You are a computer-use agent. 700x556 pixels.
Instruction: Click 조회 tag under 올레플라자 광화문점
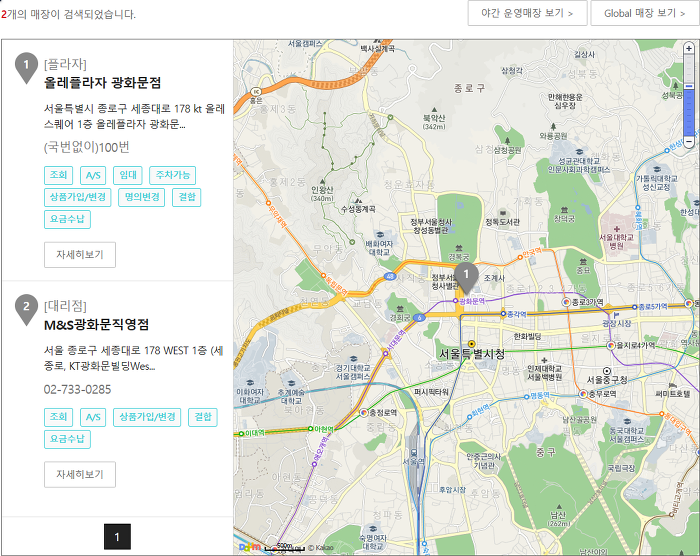click(x=58, y=175)
